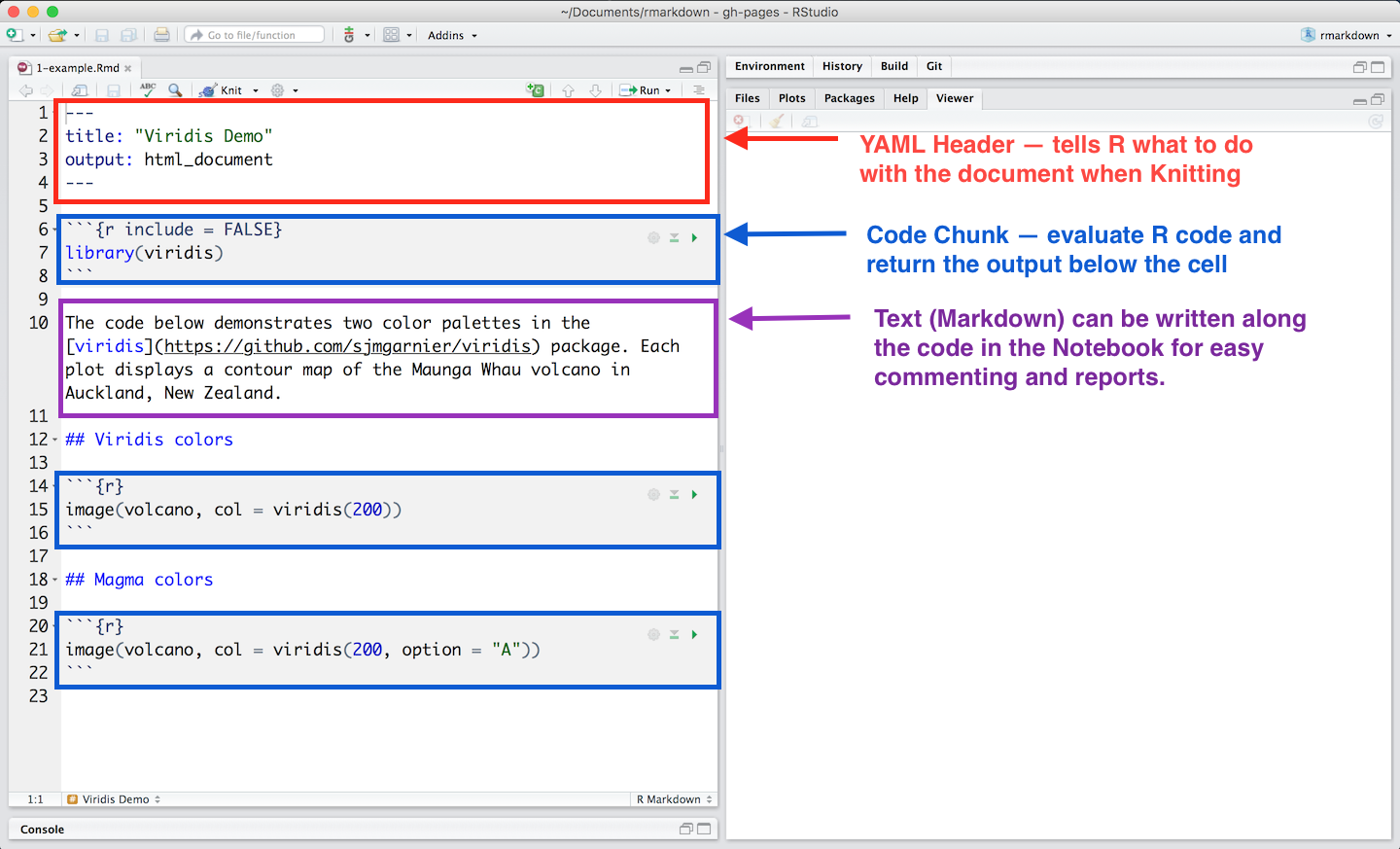Click the R Markdown file type selector
The height and width of the screenshot is (849, 1400).
[674, 799]
